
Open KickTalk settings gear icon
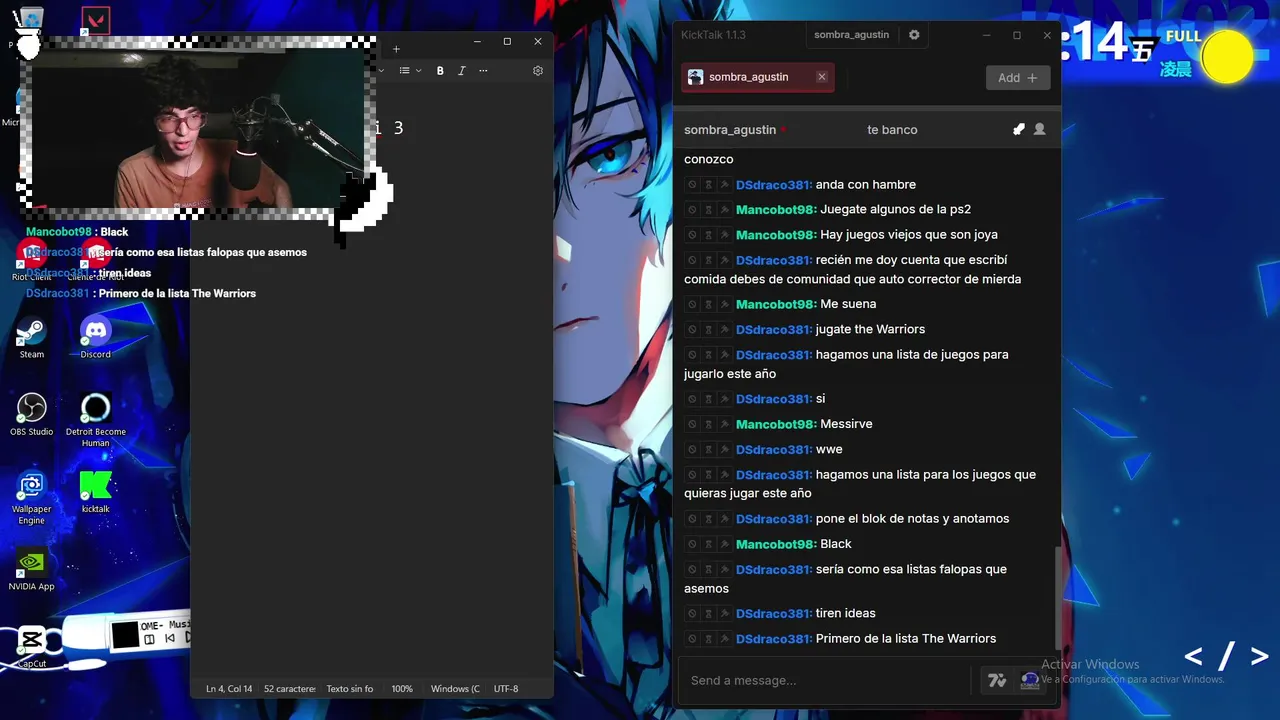point(914,35)
